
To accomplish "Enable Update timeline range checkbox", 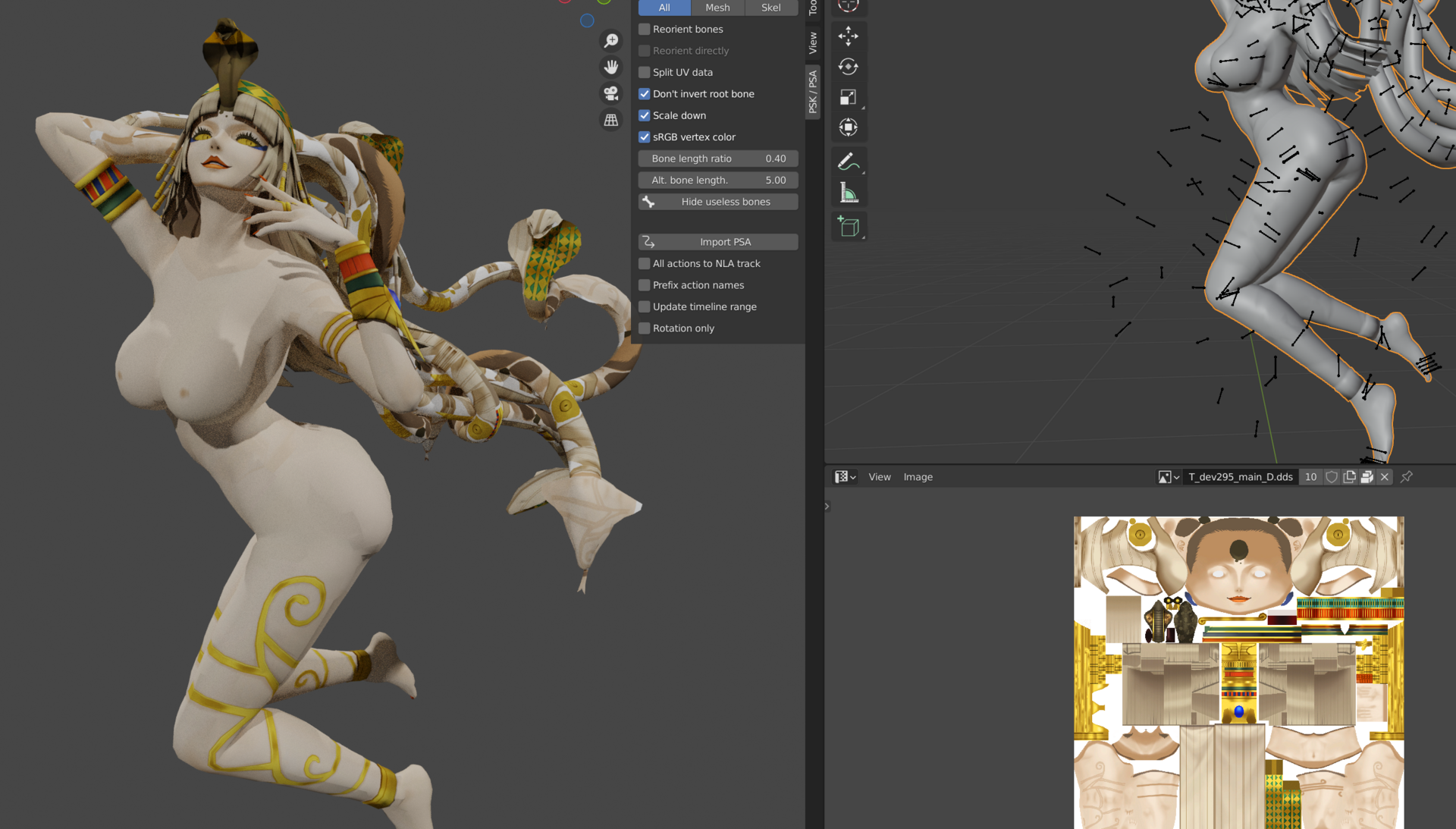I will (645, 306).
